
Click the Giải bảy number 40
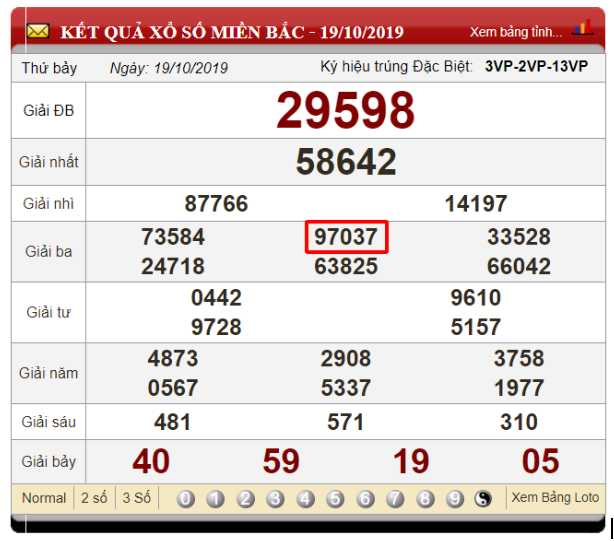point(151,461)
